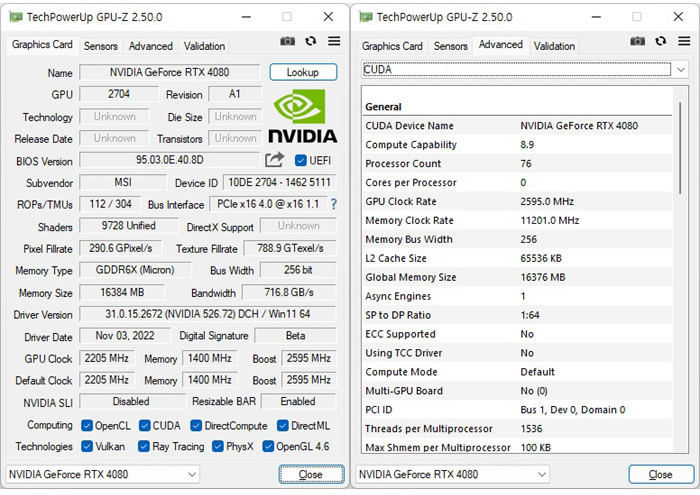The image size is (700, 495).
Task: Click the Digital Signature field showing Beta
Action: (x=296, y=336)
